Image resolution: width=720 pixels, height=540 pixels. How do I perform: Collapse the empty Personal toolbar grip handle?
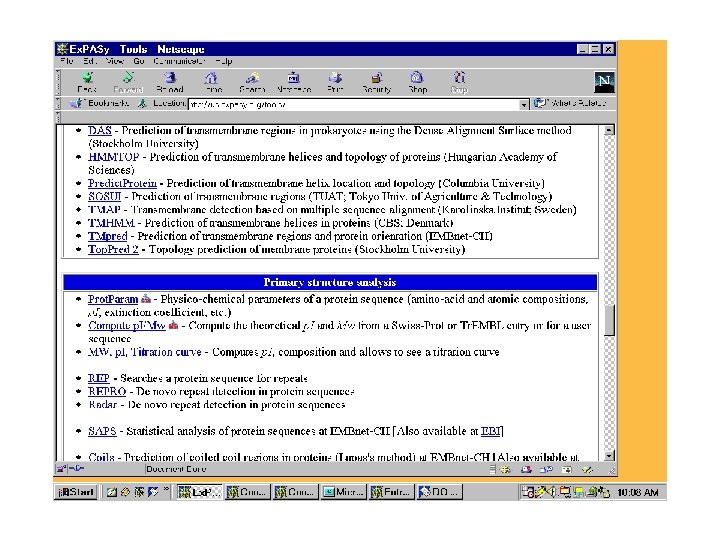[58, 117]
